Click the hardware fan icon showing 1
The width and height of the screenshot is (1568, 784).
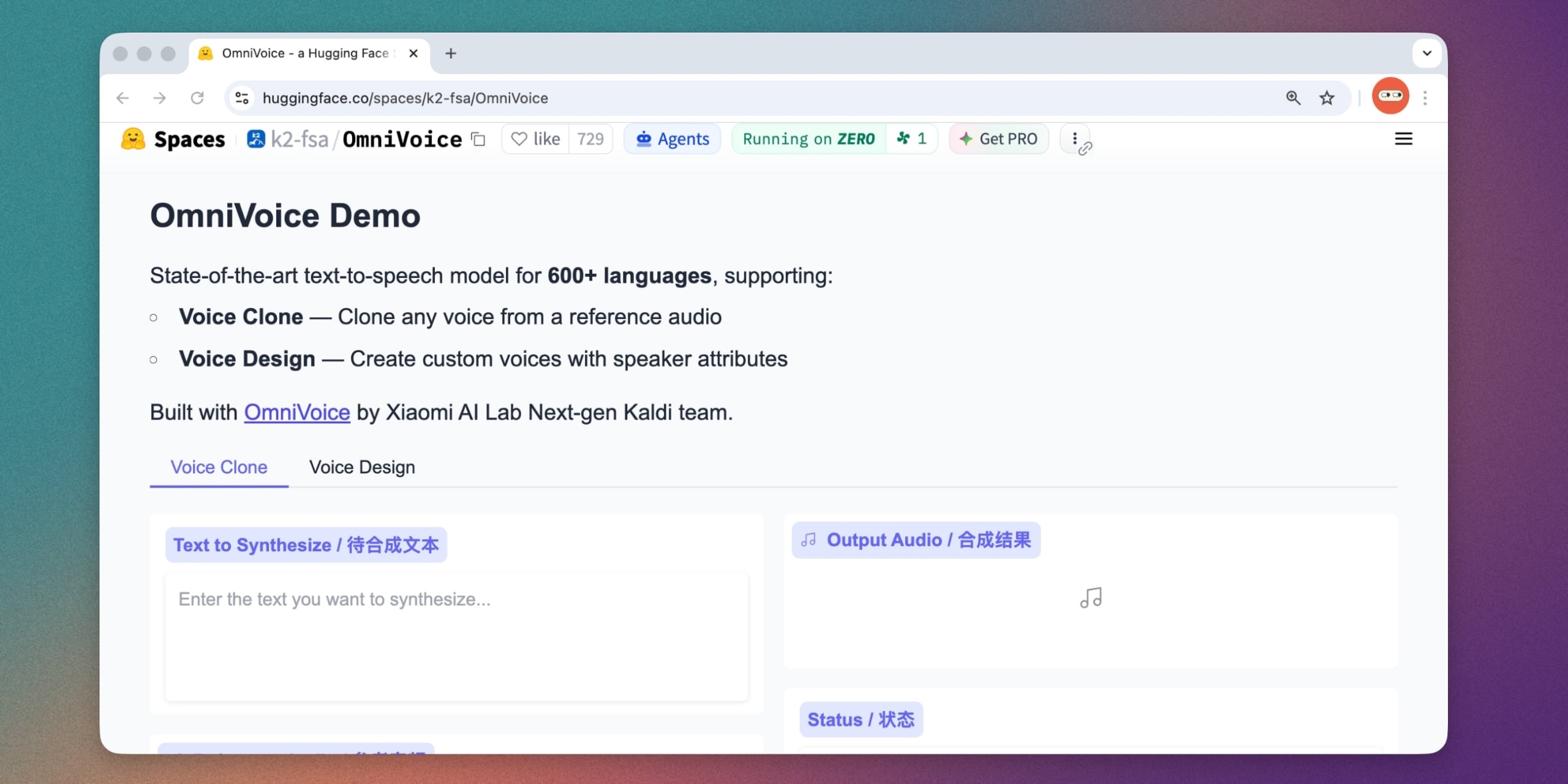[911, 139]
